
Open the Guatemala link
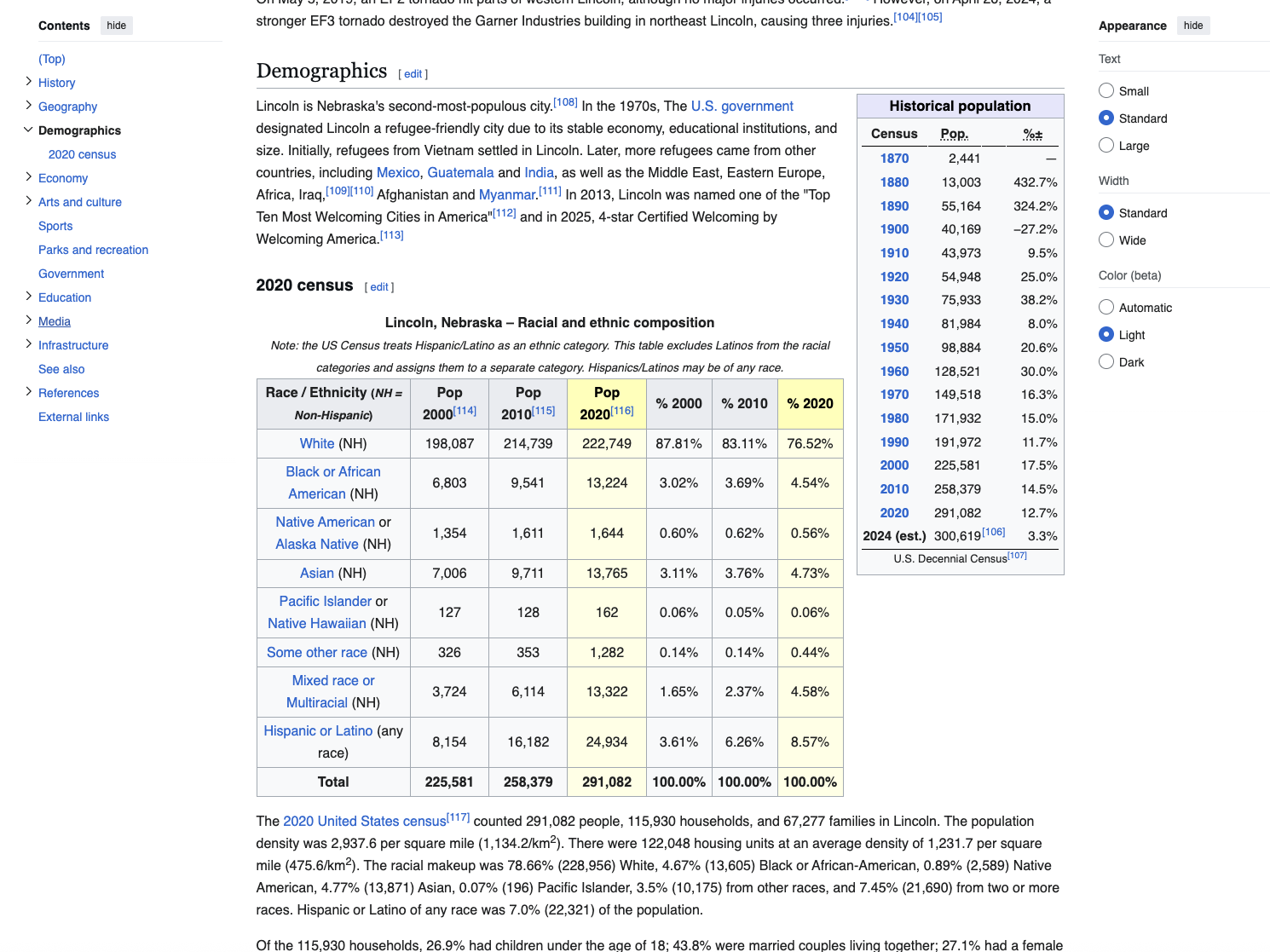pyautogui.click(x=460, y=173)
